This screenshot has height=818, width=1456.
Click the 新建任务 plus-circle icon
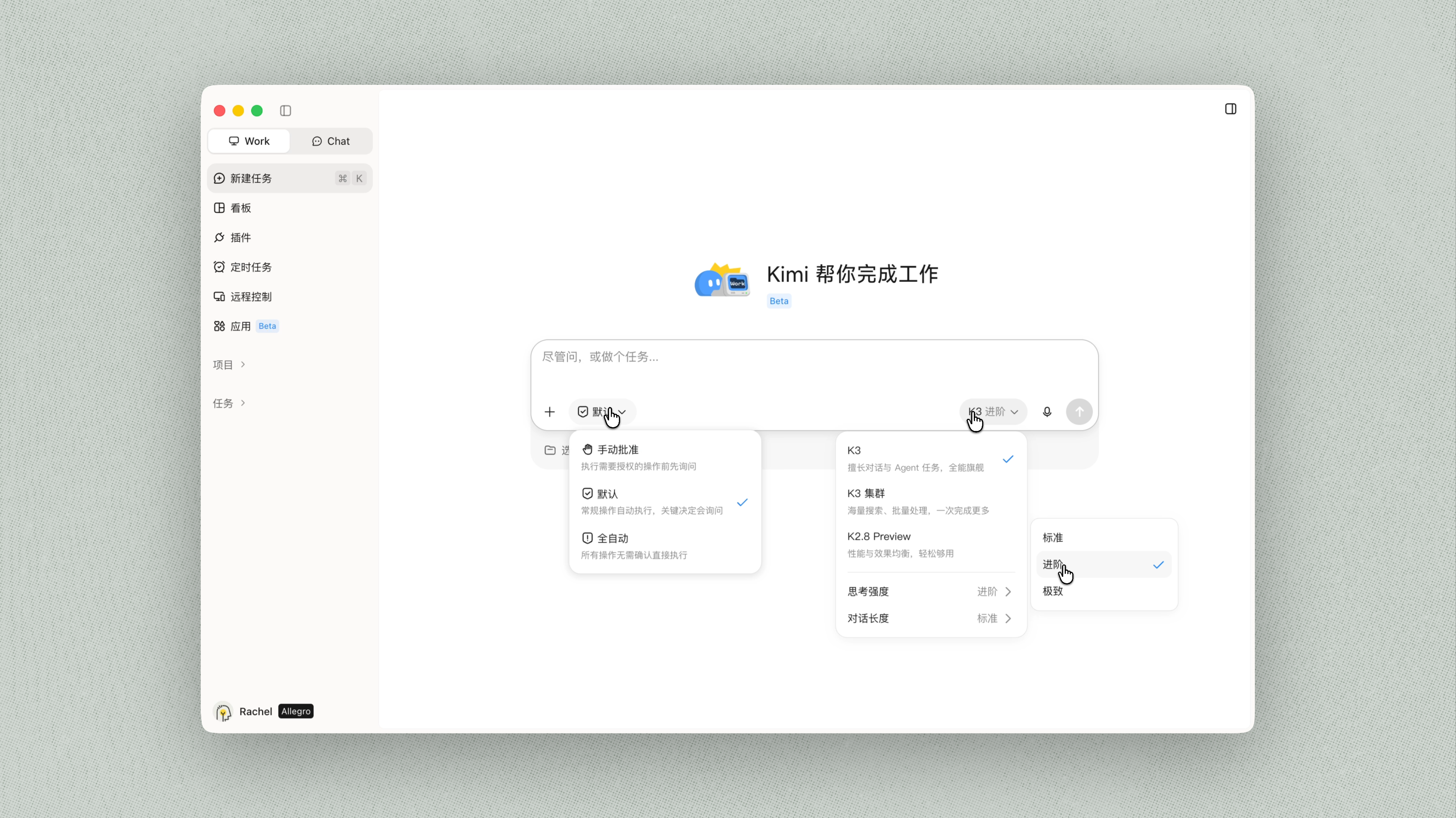(x=219, y=179)
